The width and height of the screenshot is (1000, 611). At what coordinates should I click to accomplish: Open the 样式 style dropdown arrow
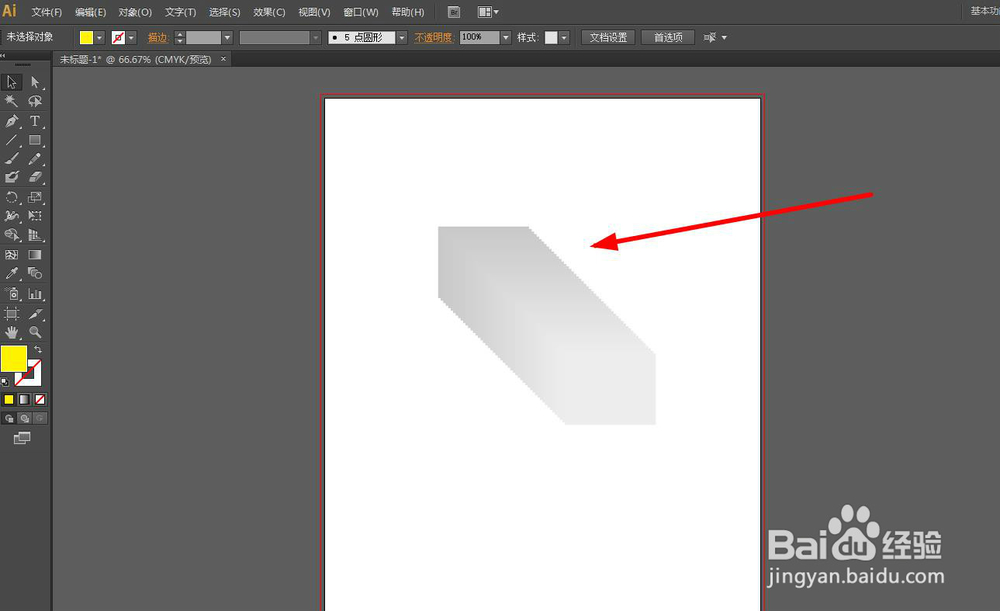(x=564, y=38)
